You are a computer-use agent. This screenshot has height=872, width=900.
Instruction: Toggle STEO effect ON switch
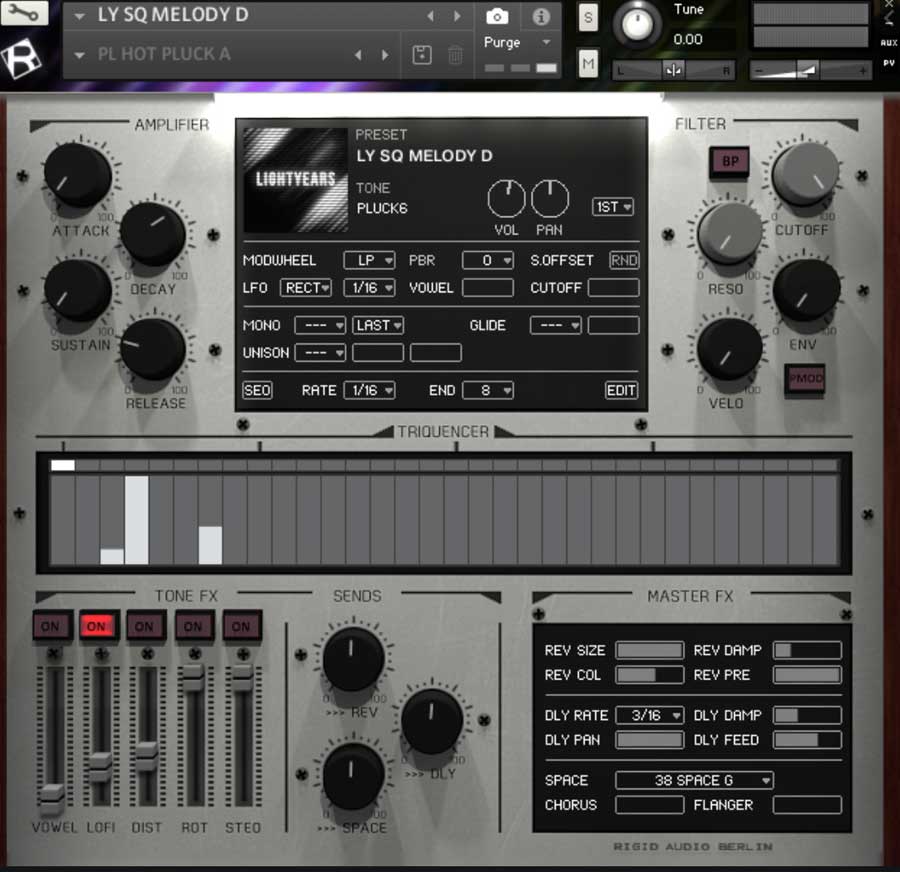(x=242, y=626)
